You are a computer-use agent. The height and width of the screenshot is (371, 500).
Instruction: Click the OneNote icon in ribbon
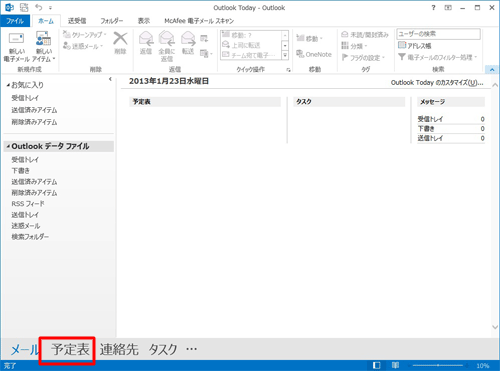pos(300,54)
